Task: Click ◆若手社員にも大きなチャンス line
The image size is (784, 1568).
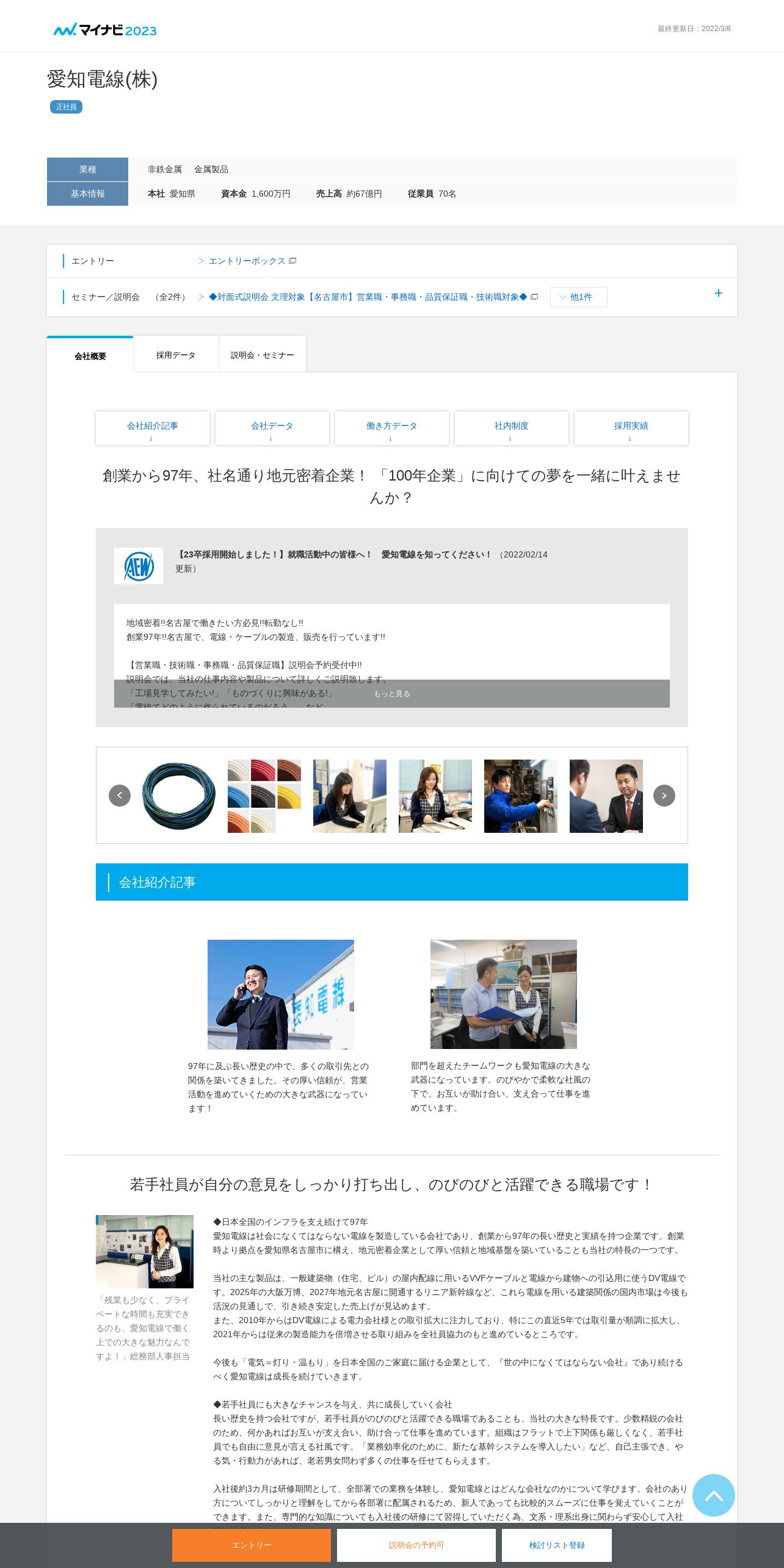Action: click(333, 1404)
